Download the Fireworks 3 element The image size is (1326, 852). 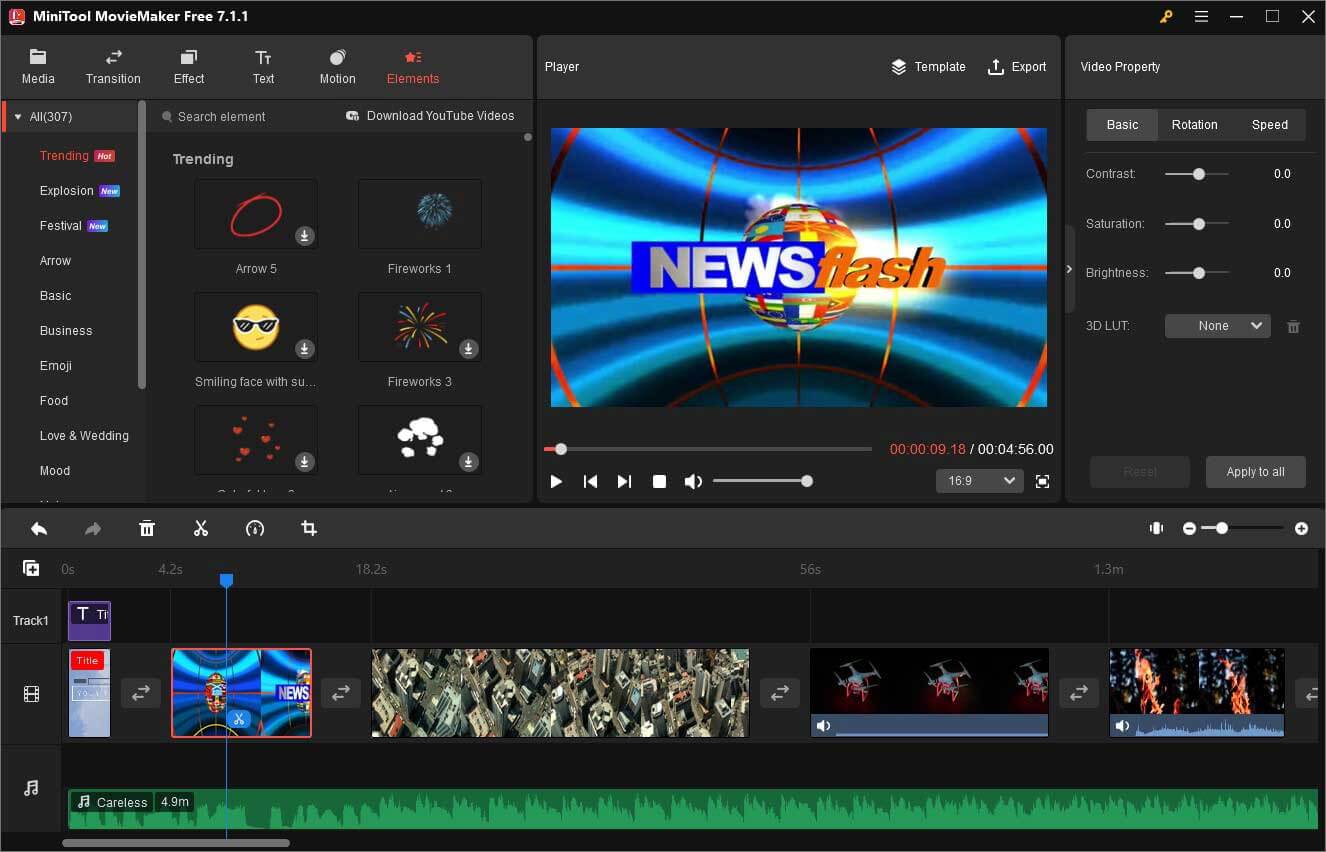point(468,349)
